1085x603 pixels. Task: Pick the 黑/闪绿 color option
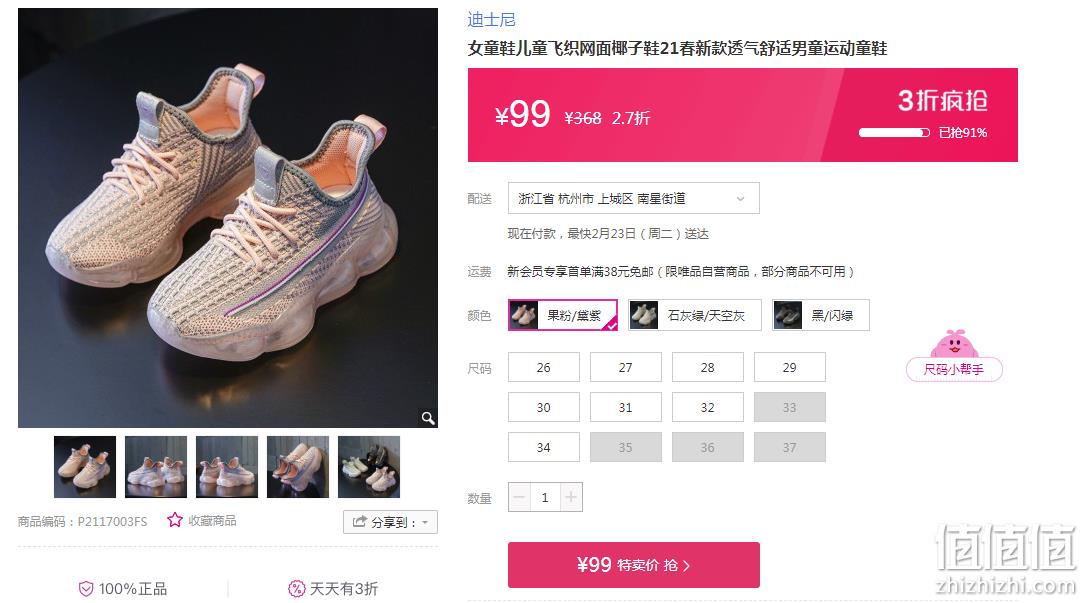(x=821, y=315)
